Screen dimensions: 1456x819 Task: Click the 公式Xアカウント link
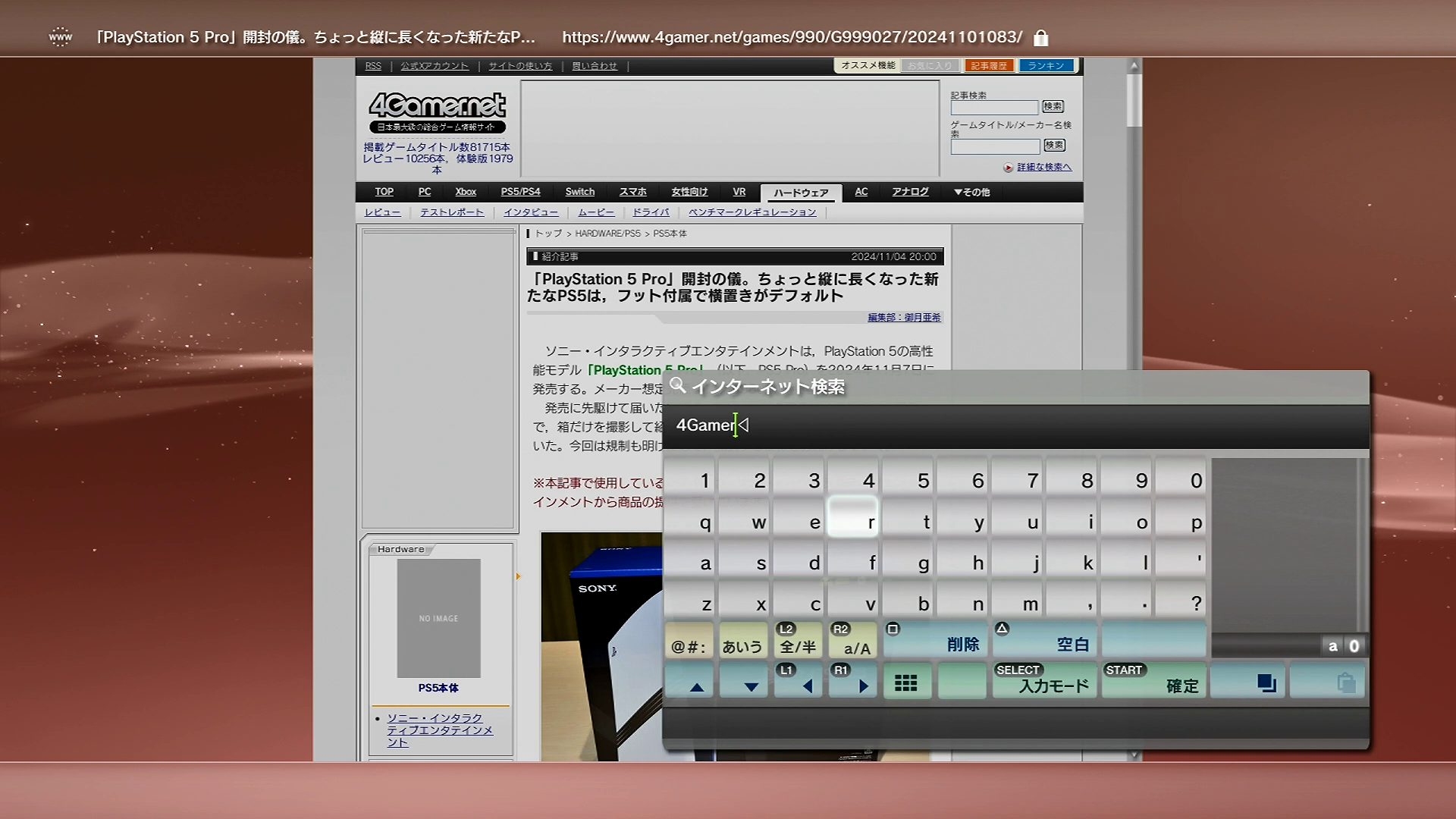point(435,66)
